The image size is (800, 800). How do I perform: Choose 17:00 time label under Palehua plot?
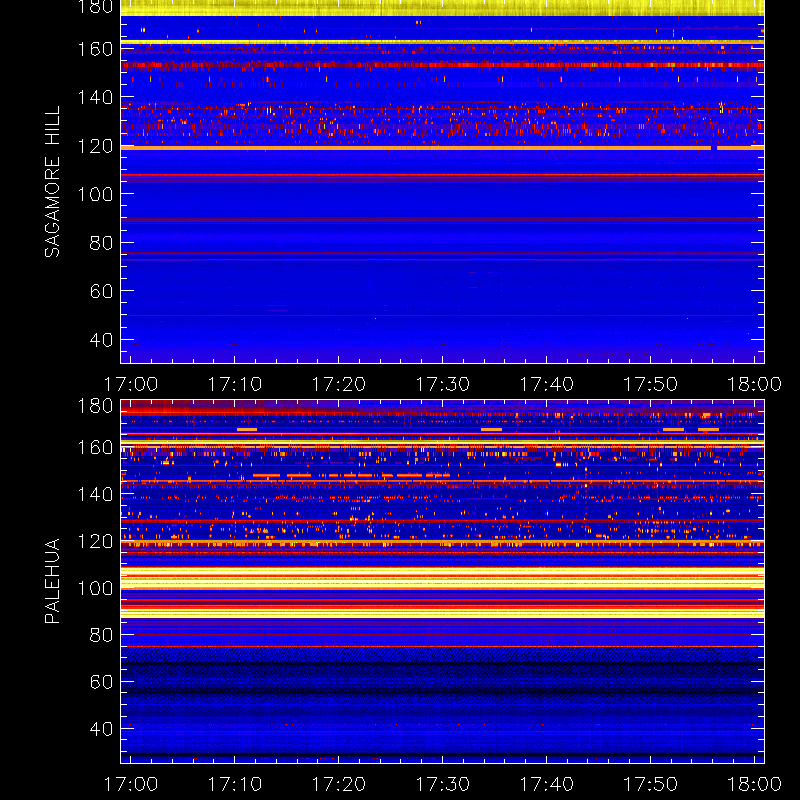click(131, 784)
